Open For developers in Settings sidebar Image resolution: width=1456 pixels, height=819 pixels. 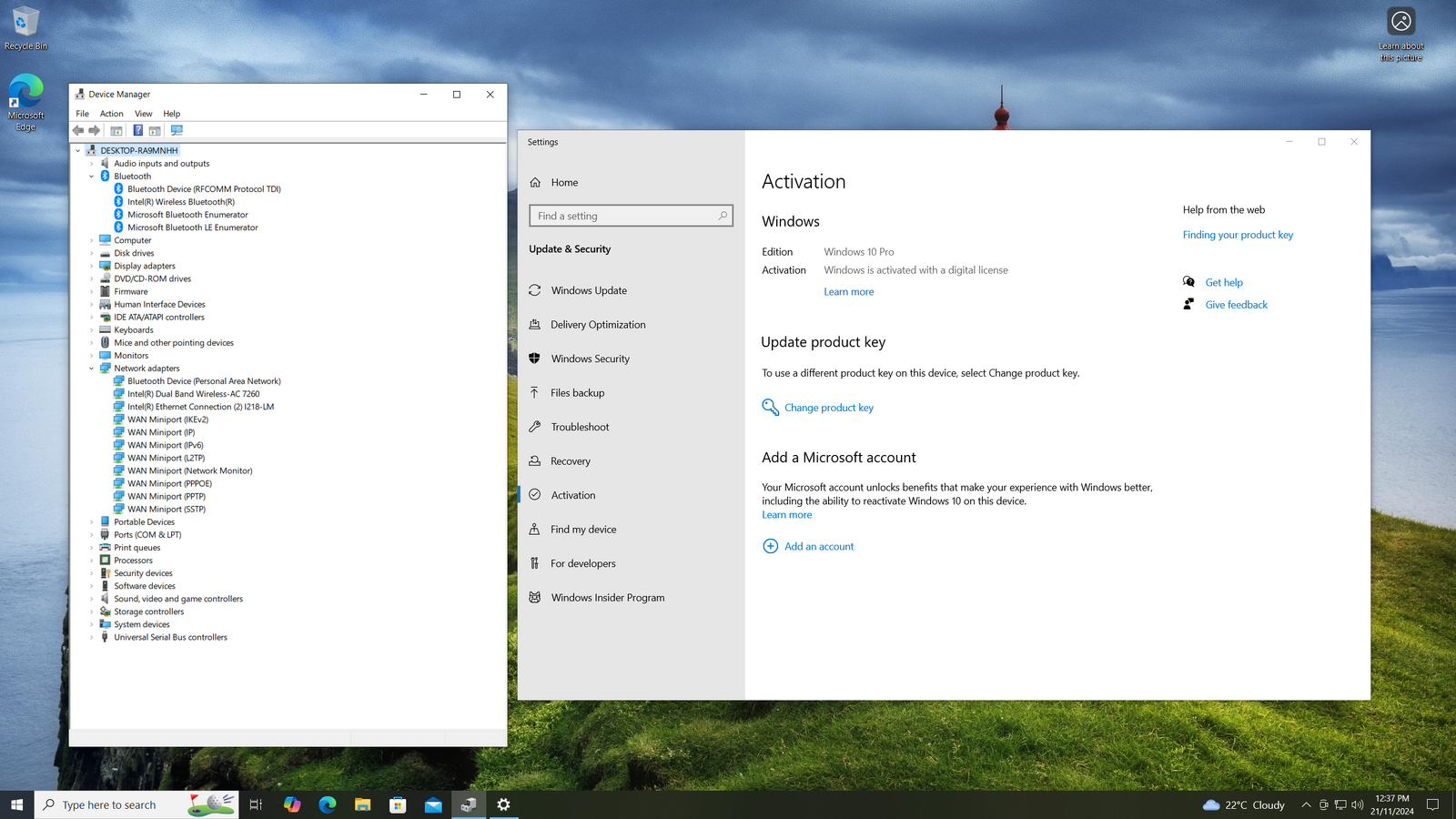point(582,563)
